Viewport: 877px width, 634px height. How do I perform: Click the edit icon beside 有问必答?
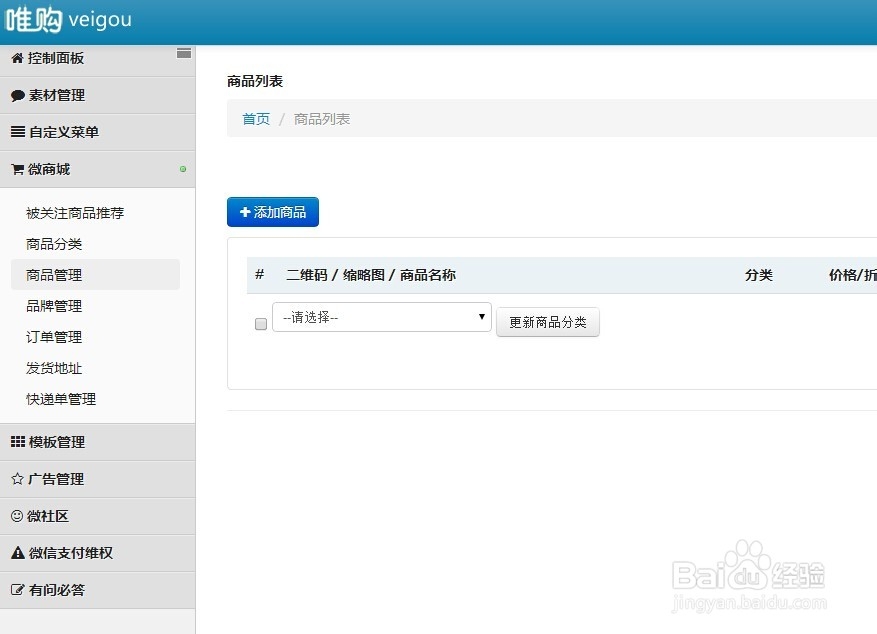[x=18, y=590]
